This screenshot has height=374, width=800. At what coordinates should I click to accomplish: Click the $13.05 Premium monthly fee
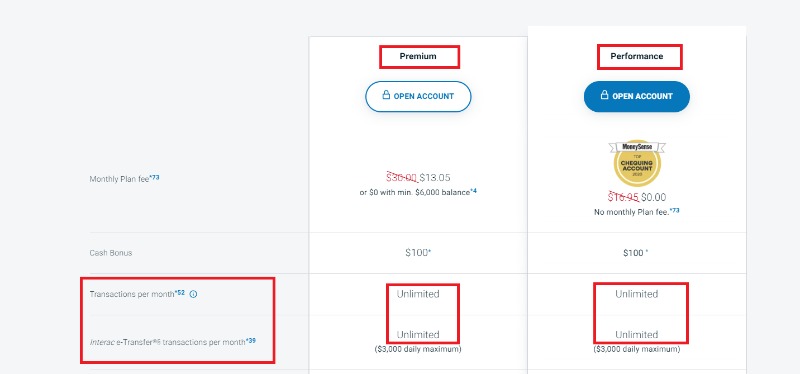pyautogui.click(x=435, y=178)
